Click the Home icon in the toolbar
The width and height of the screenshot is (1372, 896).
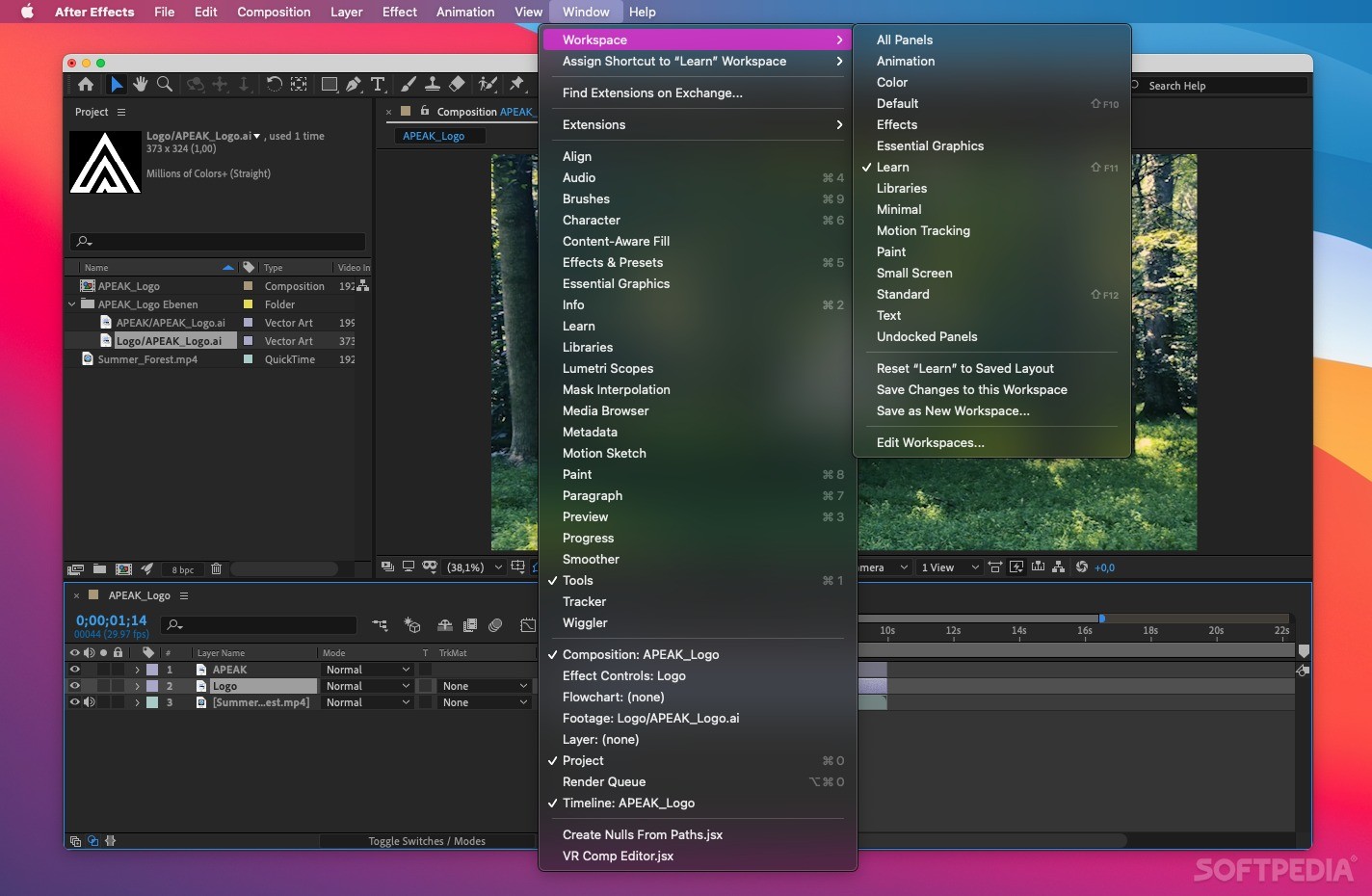point(86,85)
